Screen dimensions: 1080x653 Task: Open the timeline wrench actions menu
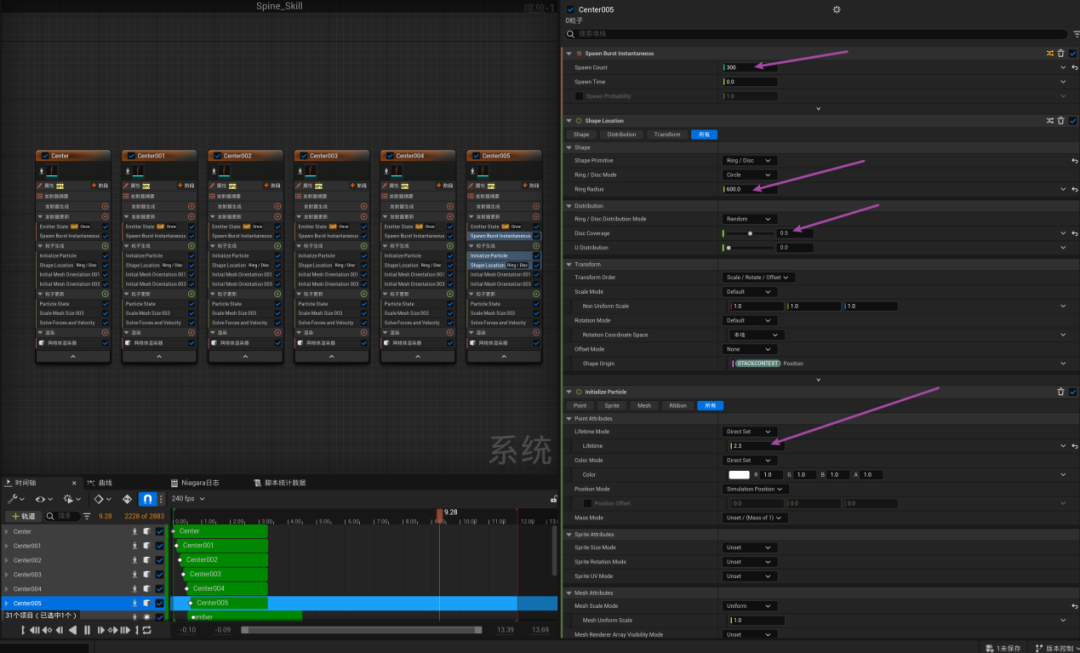15,499
